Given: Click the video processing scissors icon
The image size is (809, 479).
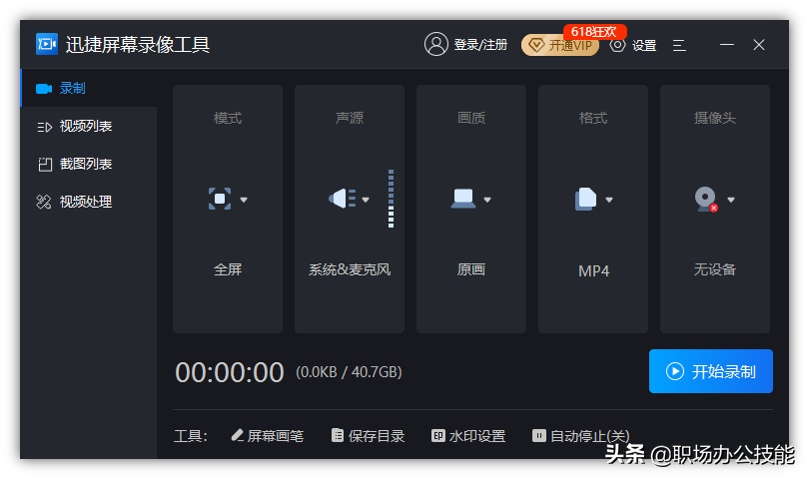Looking at the screenshot, I should pos(44,202).
